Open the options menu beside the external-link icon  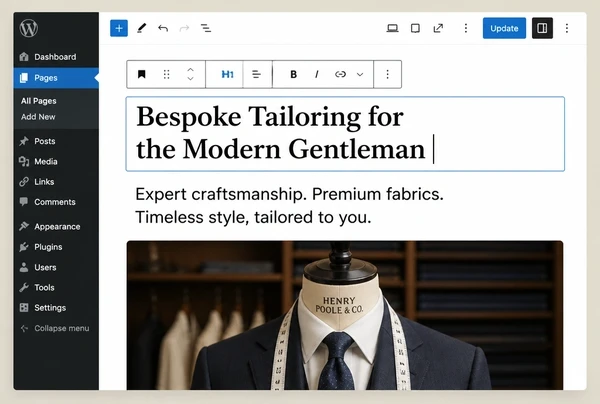(x=466, y=28)
